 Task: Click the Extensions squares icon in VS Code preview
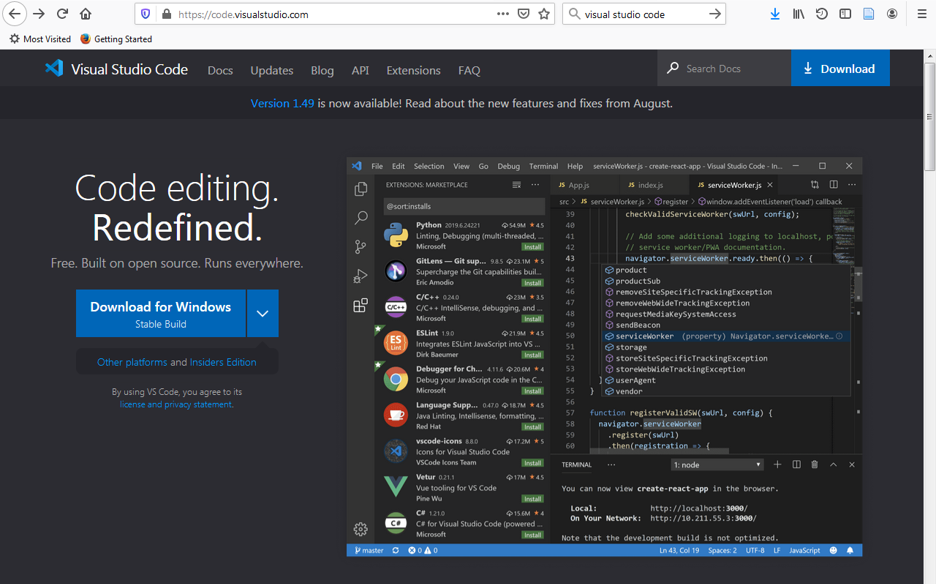(361, 305)
